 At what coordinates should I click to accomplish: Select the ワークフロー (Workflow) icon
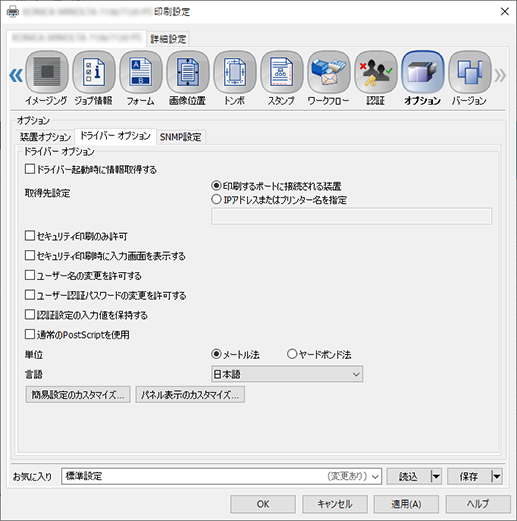(x=329, y=72)
